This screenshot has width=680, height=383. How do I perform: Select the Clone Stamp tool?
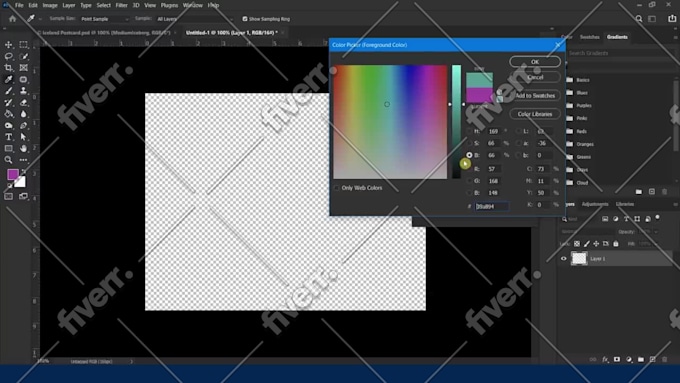[23, 91]
